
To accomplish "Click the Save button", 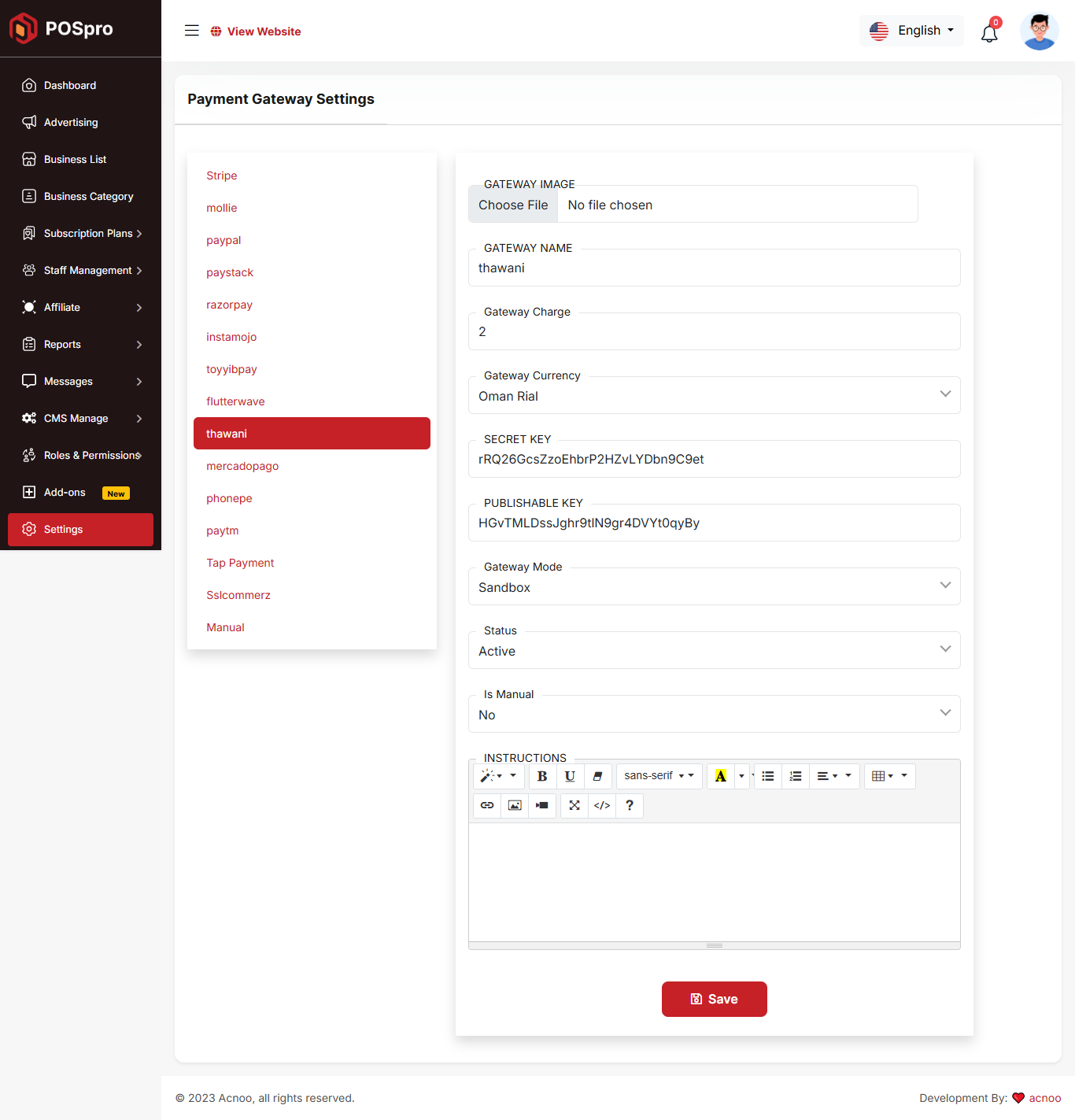I will point(715,999).
